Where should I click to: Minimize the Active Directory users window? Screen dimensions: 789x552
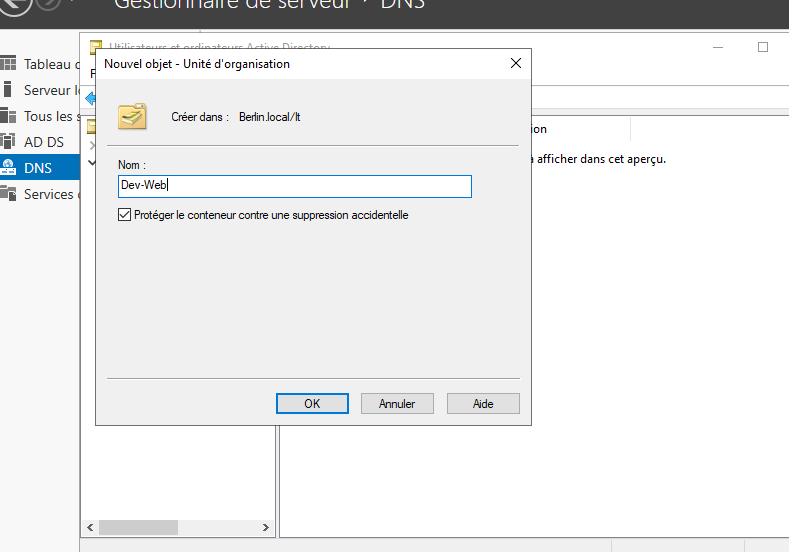coord(718,47)
